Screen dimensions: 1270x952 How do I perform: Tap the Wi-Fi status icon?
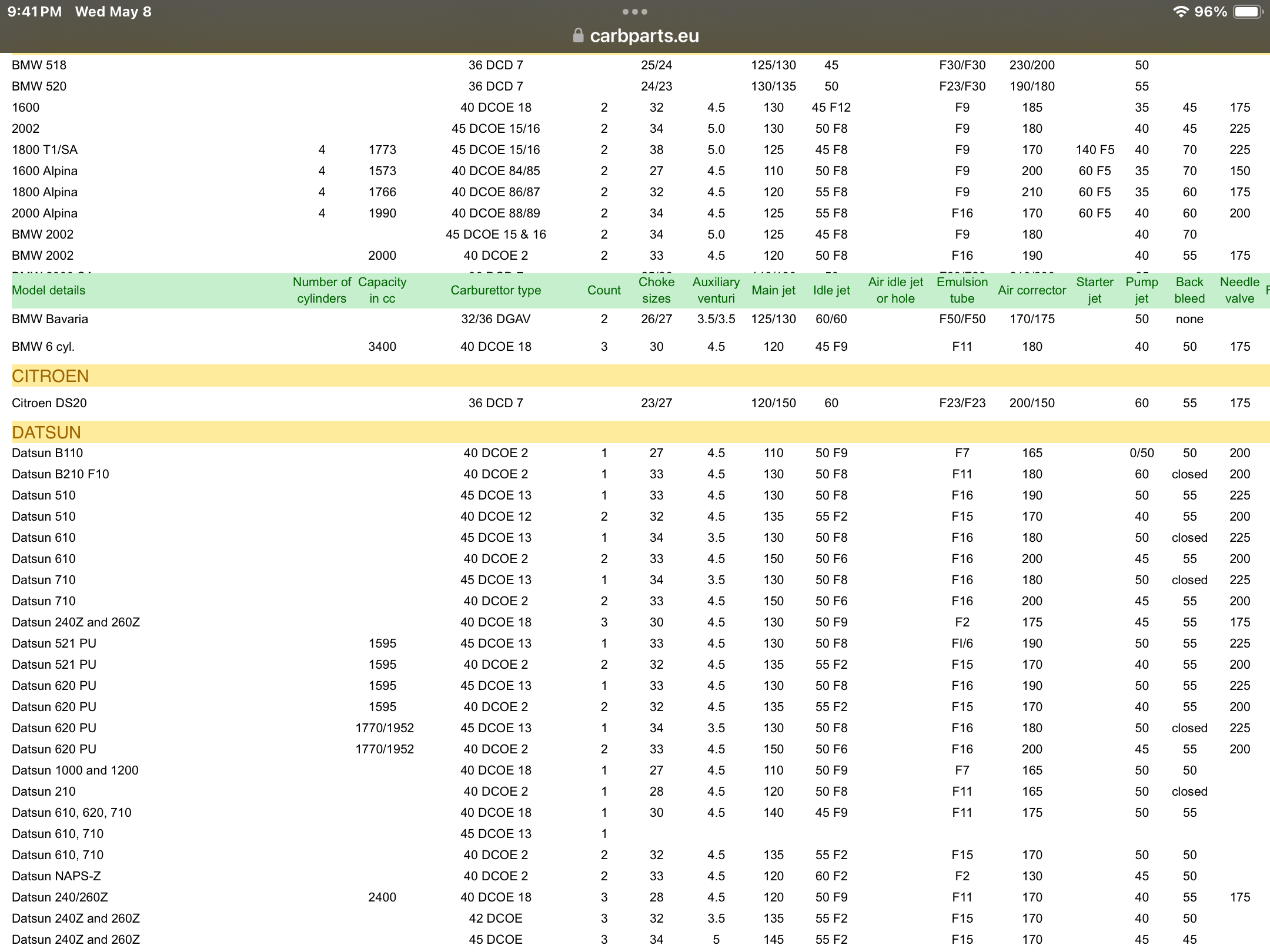pyautogui.click(x=1179, y=12)
